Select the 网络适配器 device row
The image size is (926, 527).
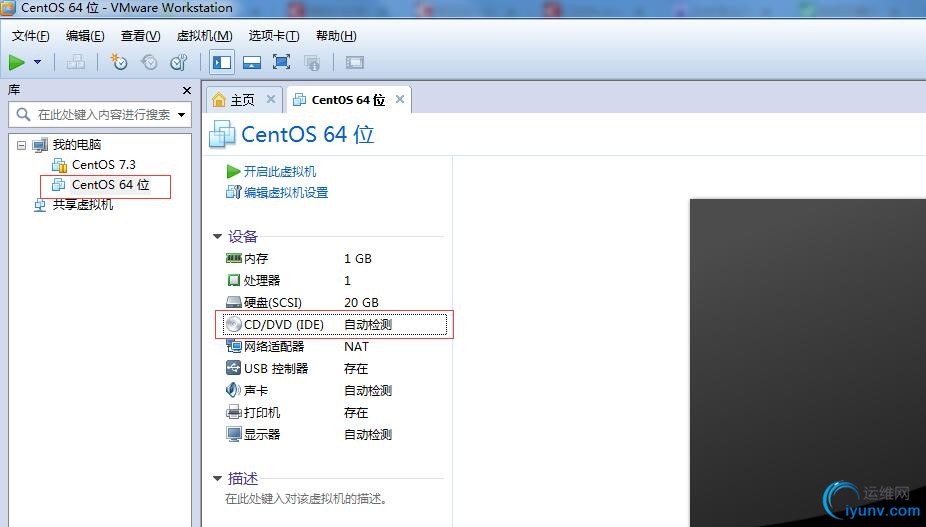pyautogui.click(x=335, y=347)
